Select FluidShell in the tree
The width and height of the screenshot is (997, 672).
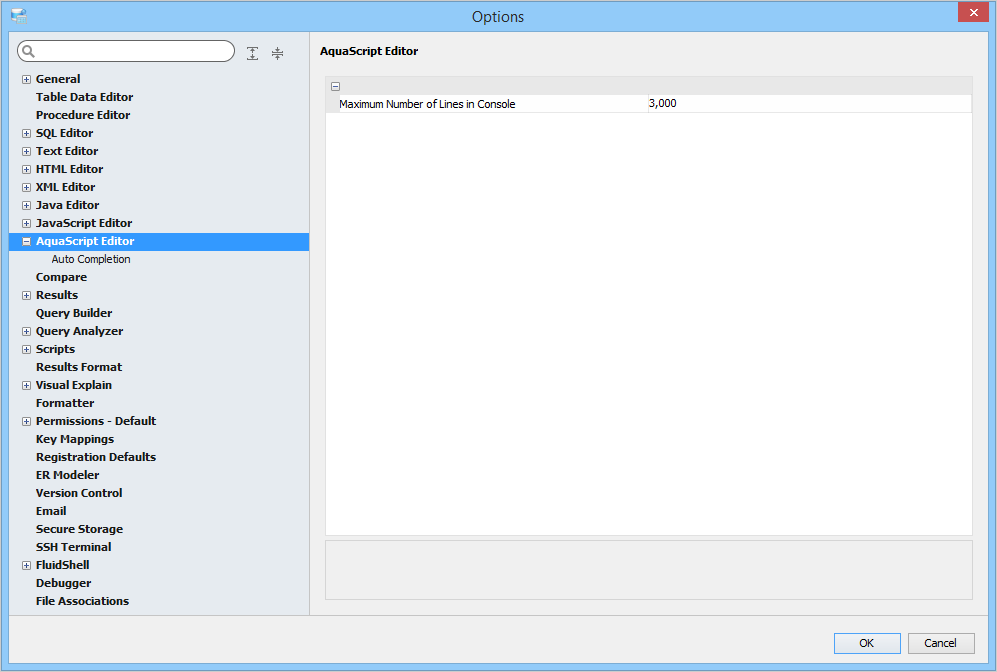click(x=62, y=565)
